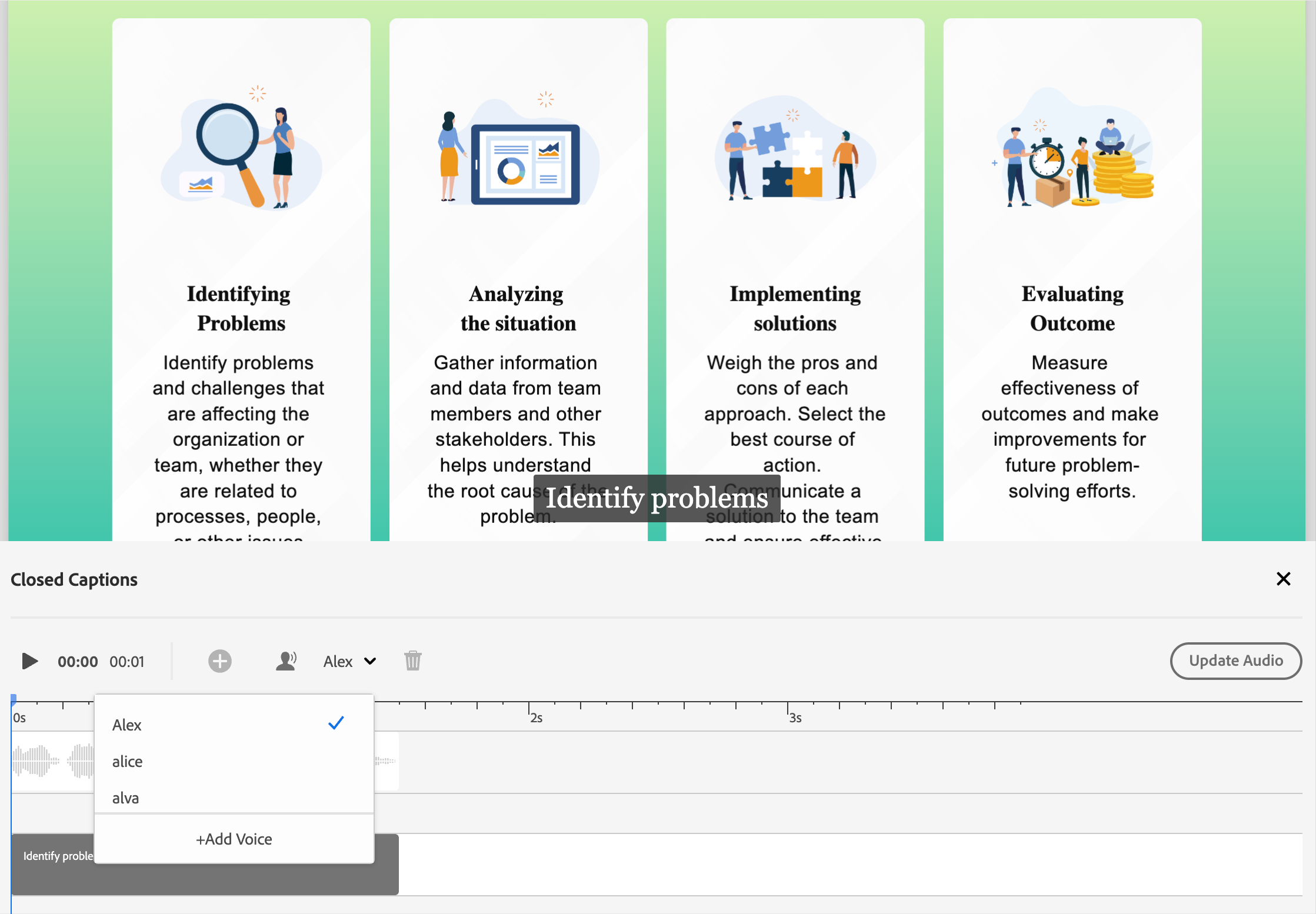Click the plus icon to add a caption
This screenshot has height=914, width=1316.
pyautogui.click(x=219, y=661)
